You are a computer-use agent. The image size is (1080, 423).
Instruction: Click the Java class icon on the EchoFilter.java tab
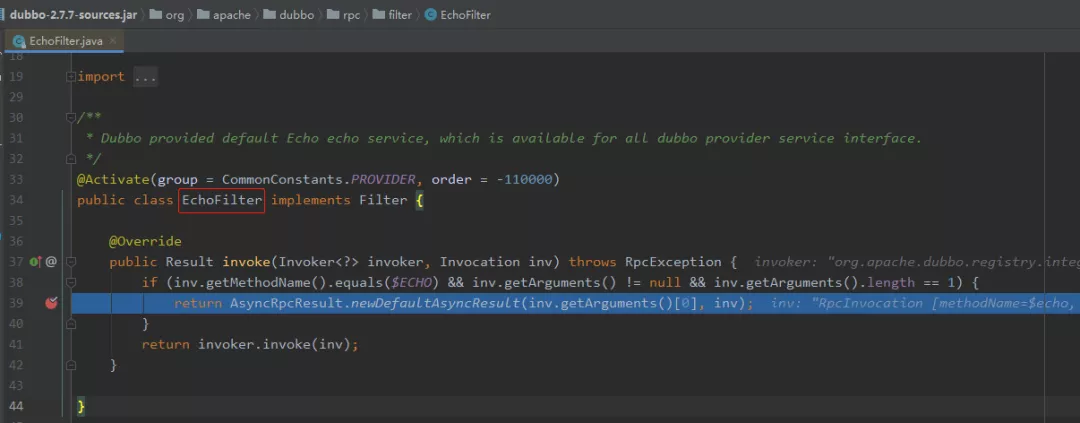[19, 41]
